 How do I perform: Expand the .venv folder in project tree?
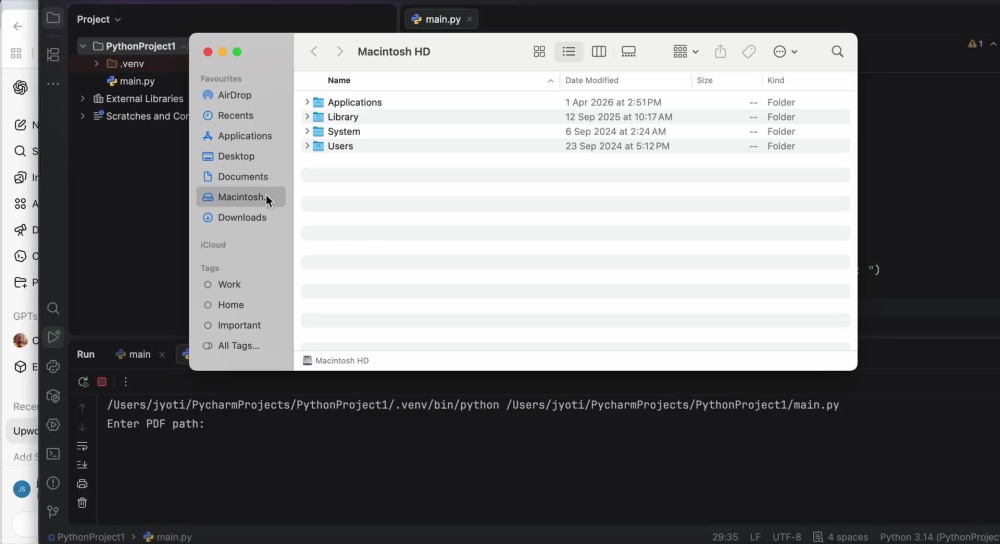click(96, 64)
